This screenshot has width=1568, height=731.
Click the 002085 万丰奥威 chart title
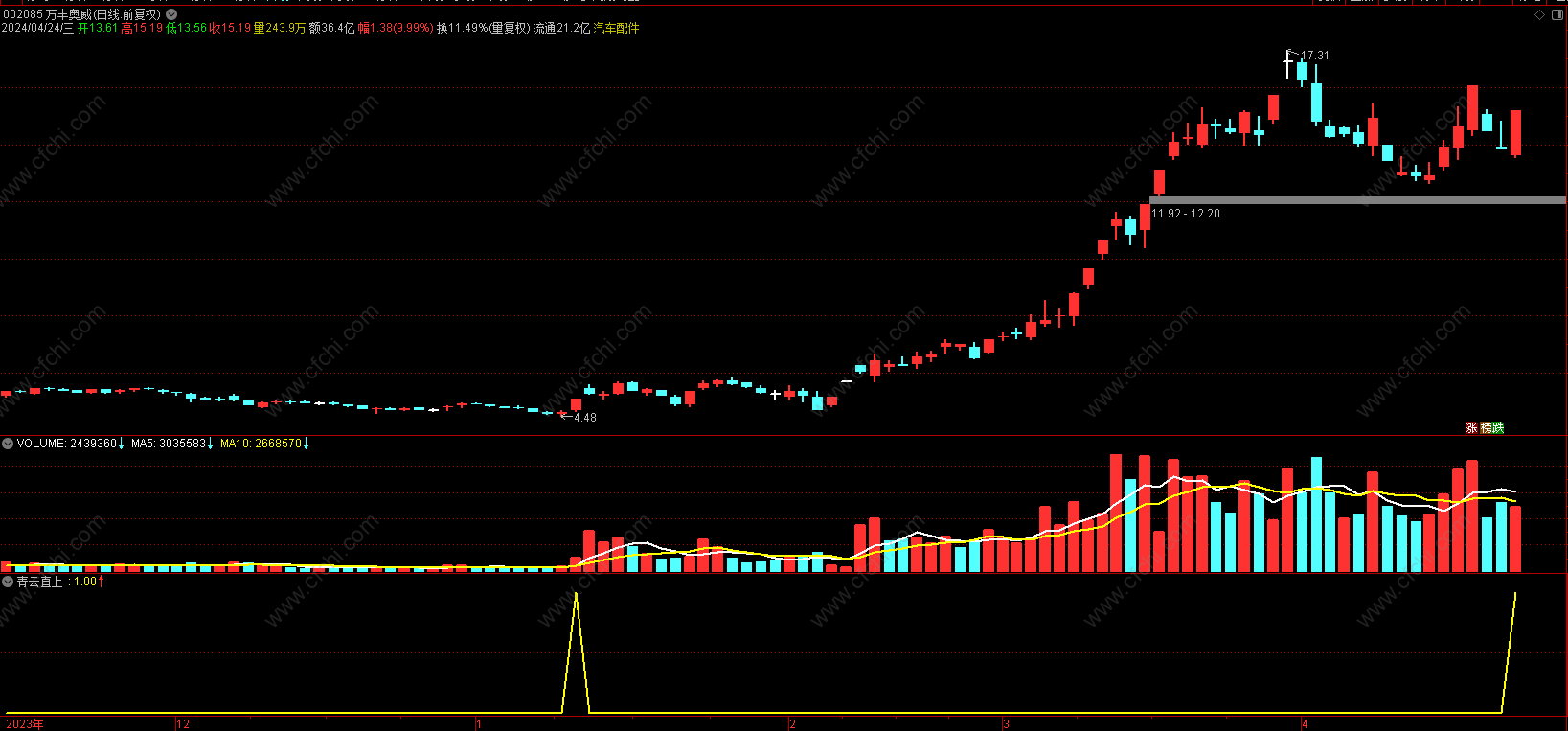click(x=81, y=14)
